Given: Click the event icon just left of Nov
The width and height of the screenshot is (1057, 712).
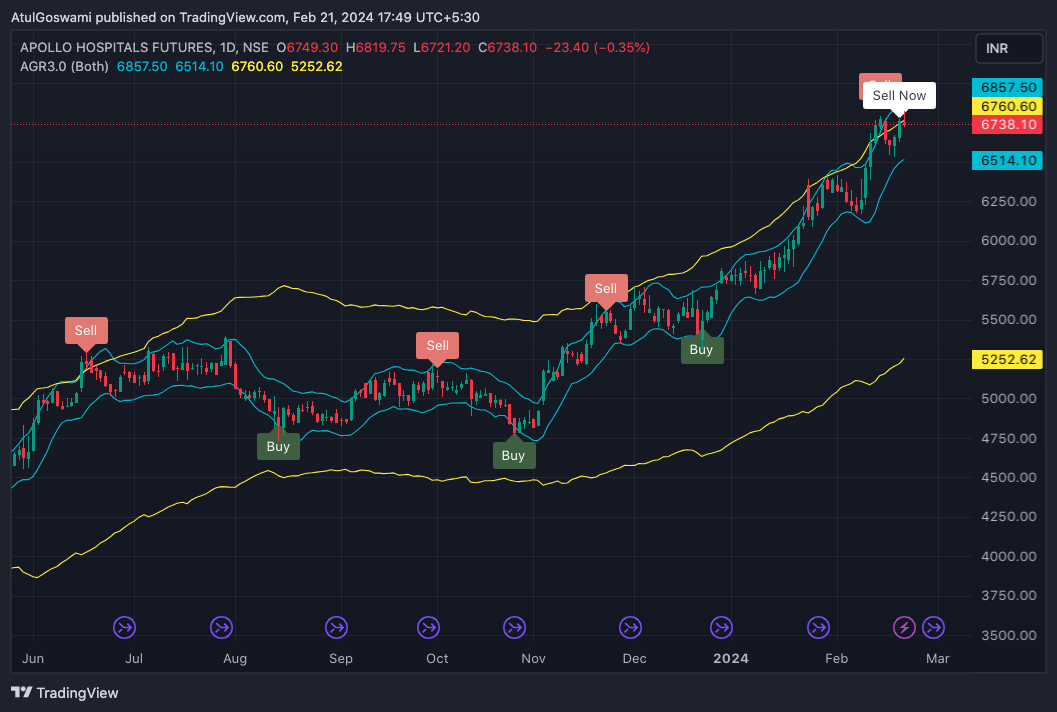Looking at the screenshot, I should [x=514, y=628].
